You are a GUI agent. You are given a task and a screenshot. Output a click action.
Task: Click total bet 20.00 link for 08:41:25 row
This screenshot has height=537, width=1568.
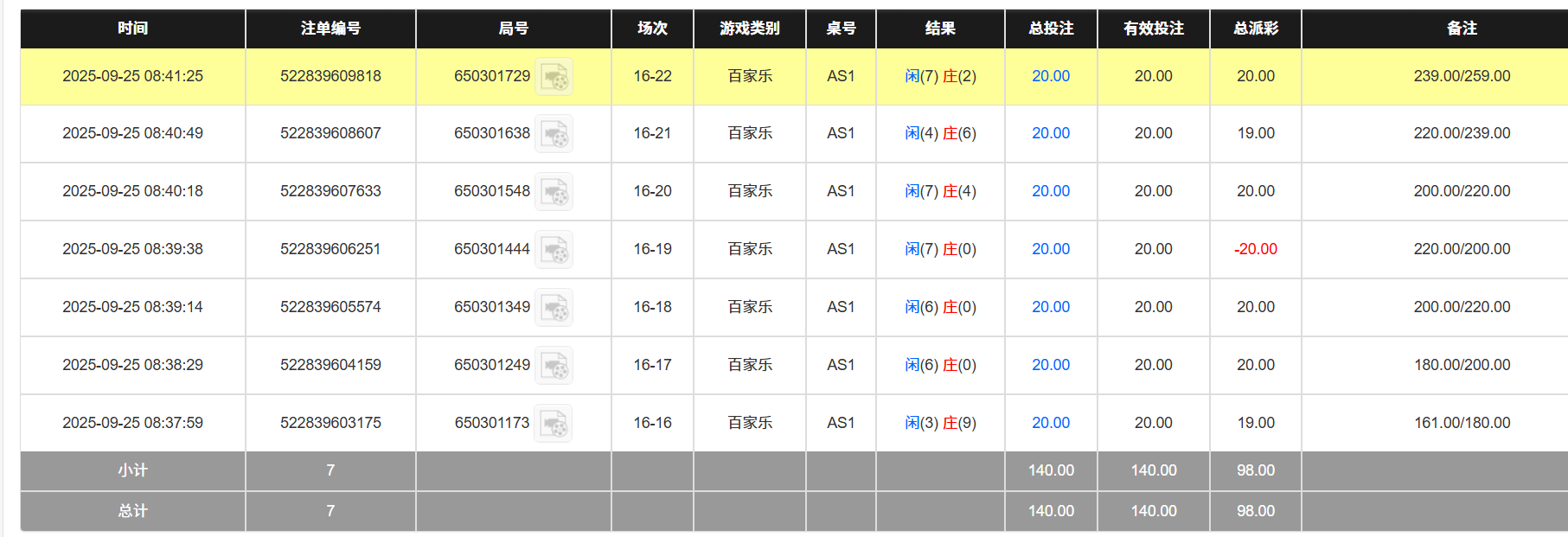(x=1050, y=76)
